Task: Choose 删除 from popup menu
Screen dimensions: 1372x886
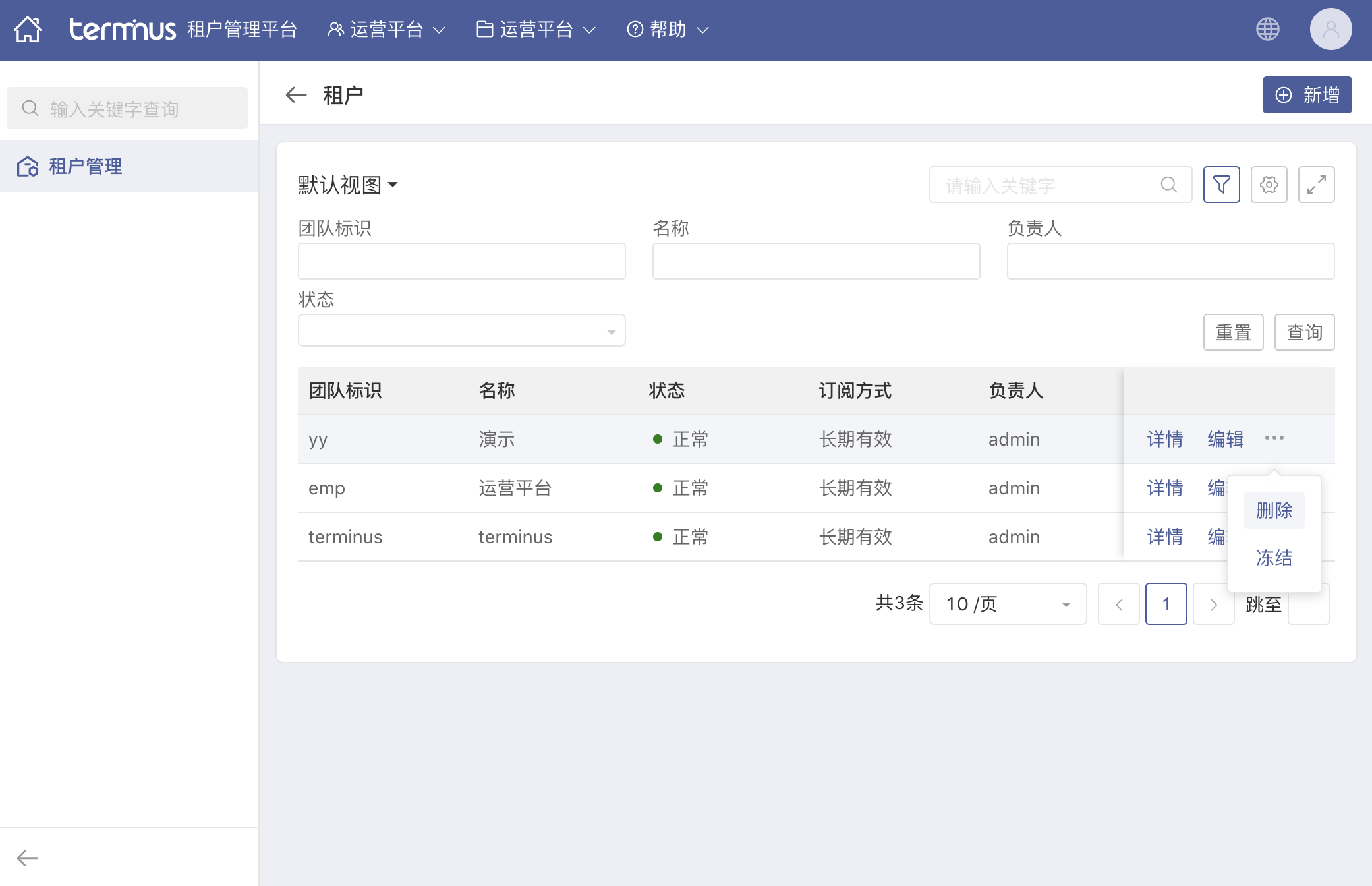Action: pyautogui.click(x=1274, y=510)
